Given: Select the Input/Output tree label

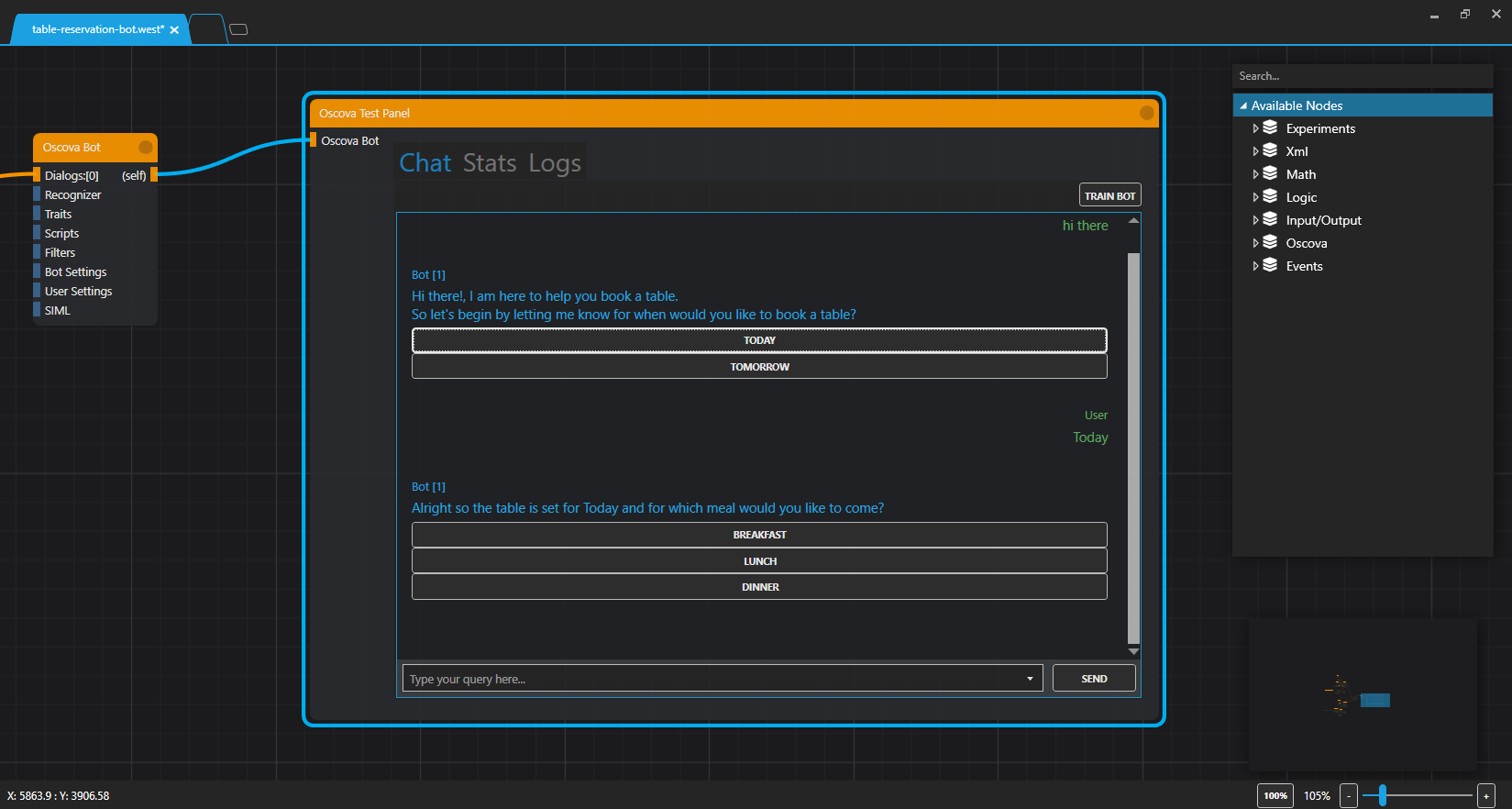Looking at the screenshot, I should click(x=1323, y=220).
